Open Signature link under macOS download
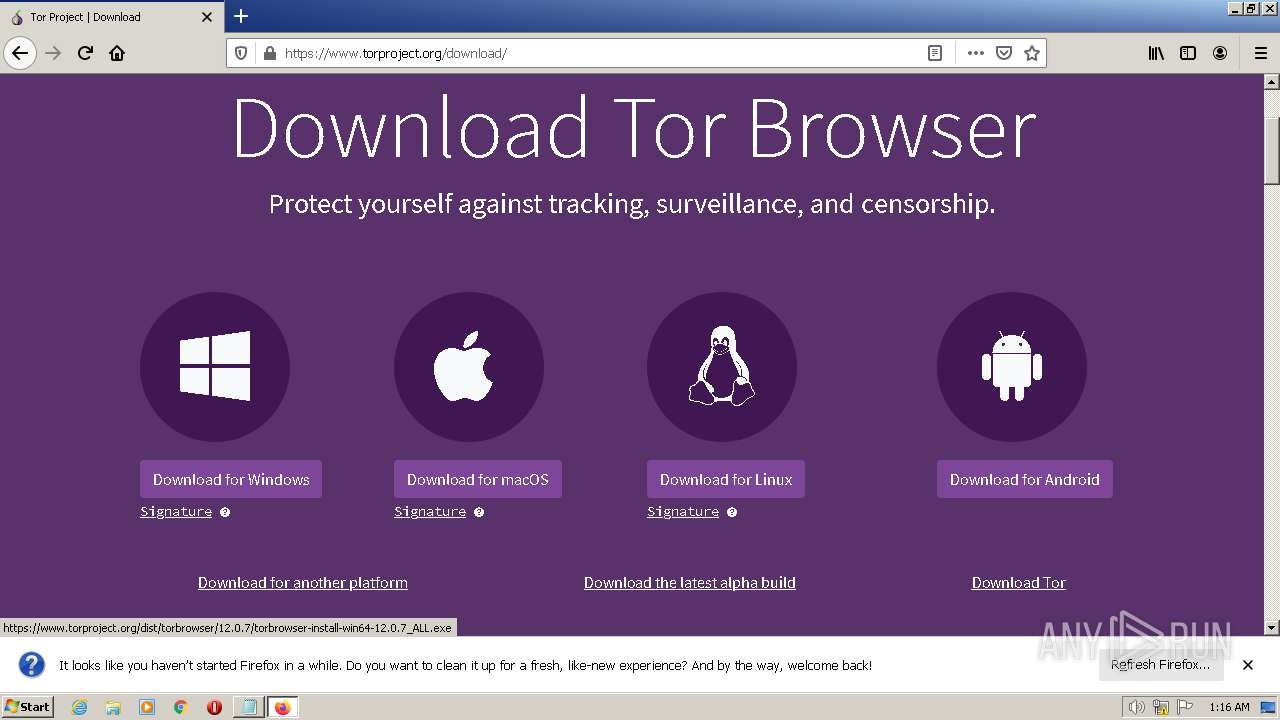 pos(430,511)
